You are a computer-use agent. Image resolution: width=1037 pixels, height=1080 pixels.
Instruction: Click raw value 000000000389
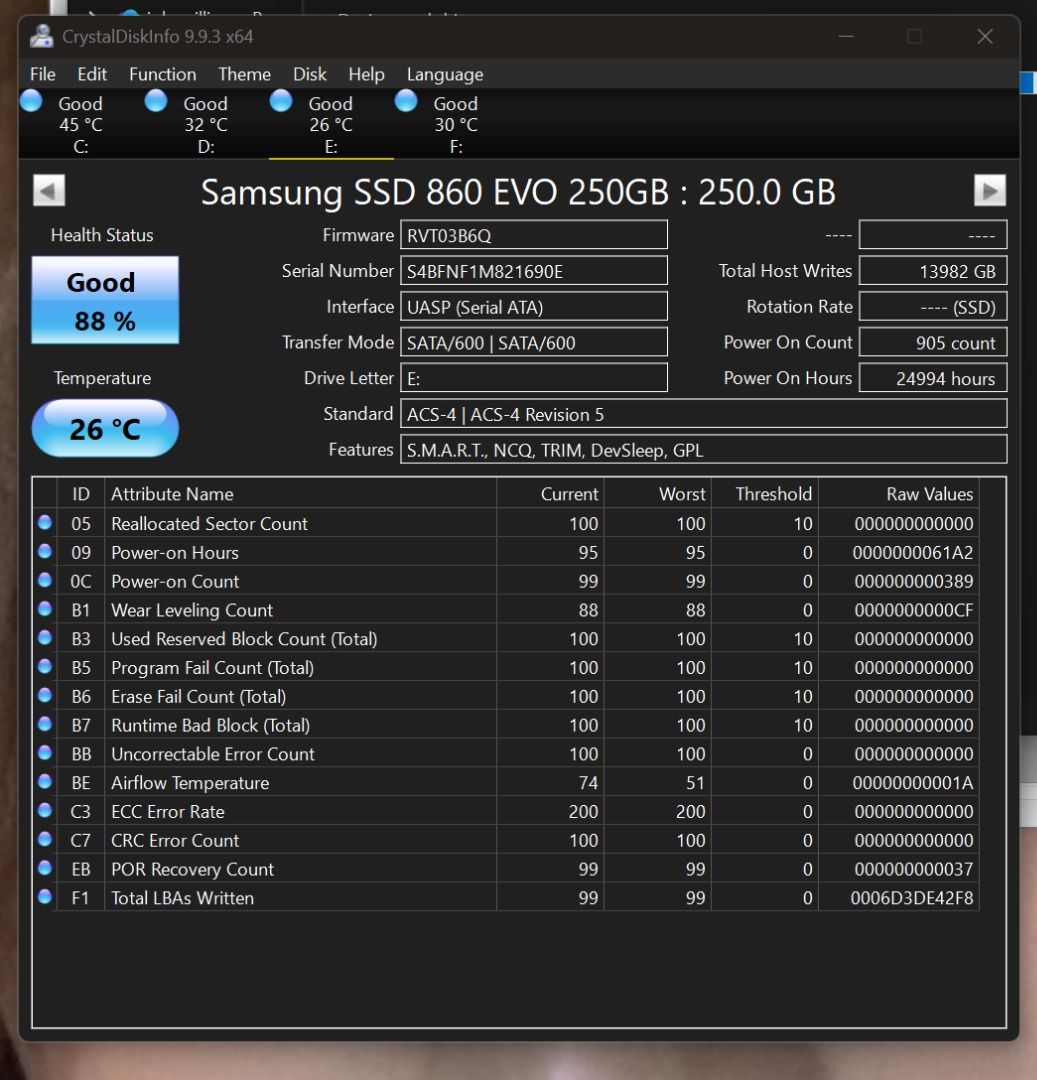click(x=914, y=581)
